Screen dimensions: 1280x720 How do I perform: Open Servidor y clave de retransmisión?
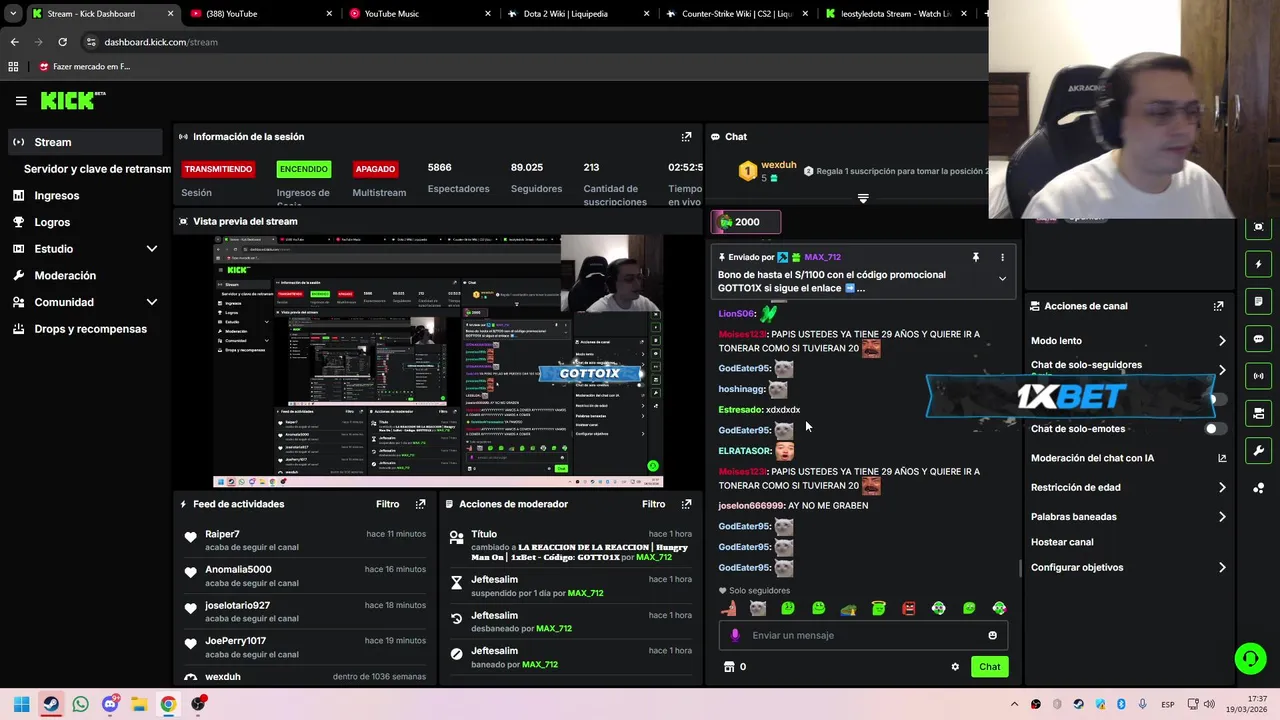97,169
